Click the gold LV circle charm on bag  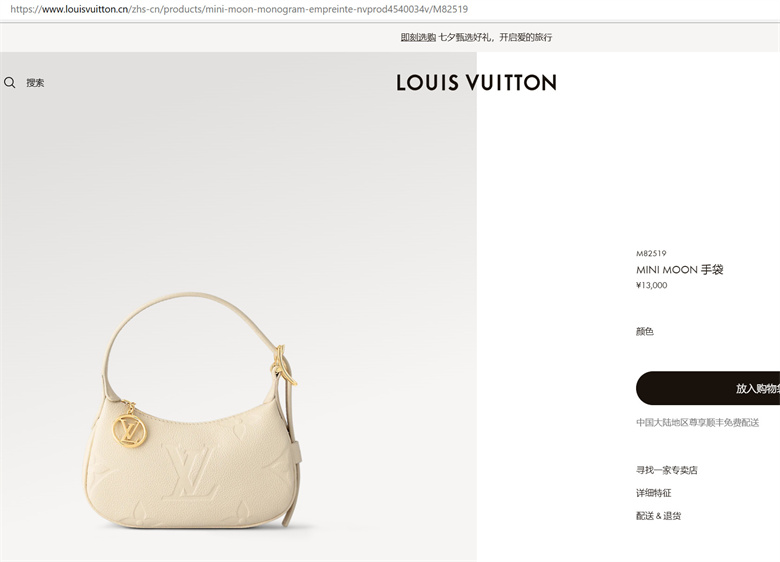coord(129,430)
